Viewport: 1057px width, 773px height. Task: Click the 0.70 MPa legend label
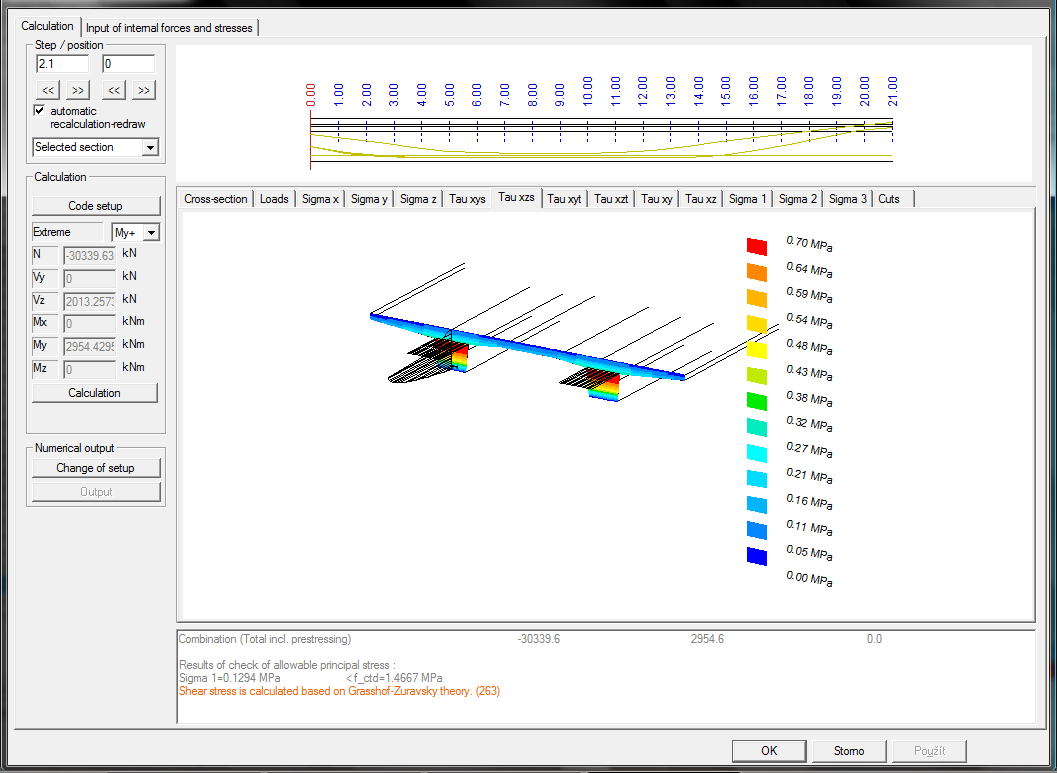click(x=809, y=243)
